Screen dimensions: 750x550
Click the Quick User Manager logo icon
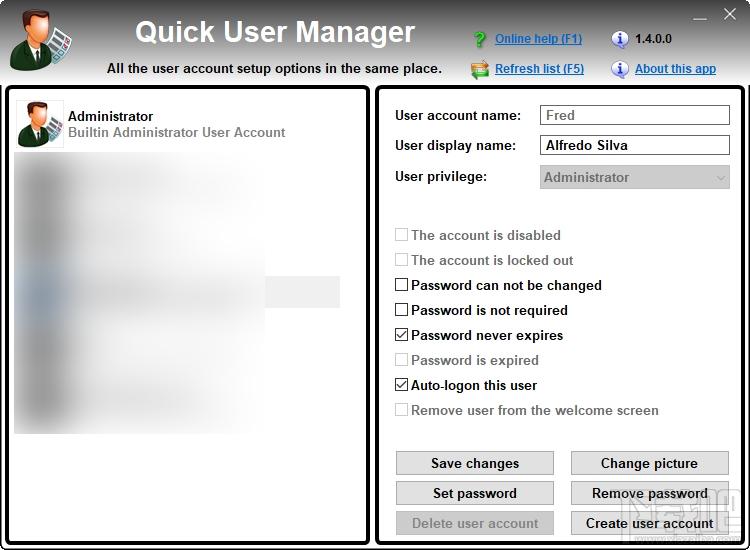pyautogui.click(x=40, y=41)
